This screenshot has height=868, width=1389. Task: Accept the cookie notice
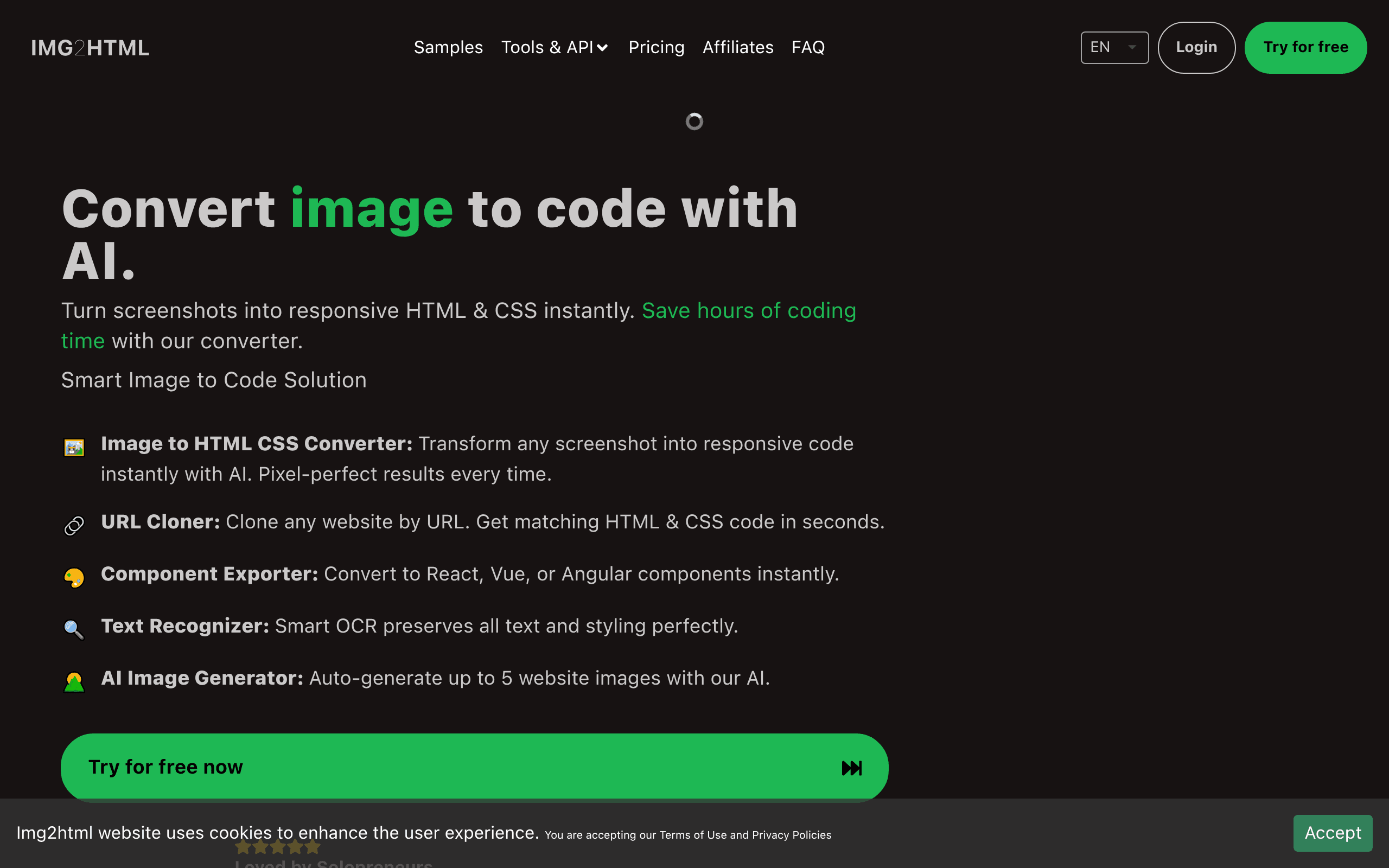pyautogui.click(x=1332, y=833)
